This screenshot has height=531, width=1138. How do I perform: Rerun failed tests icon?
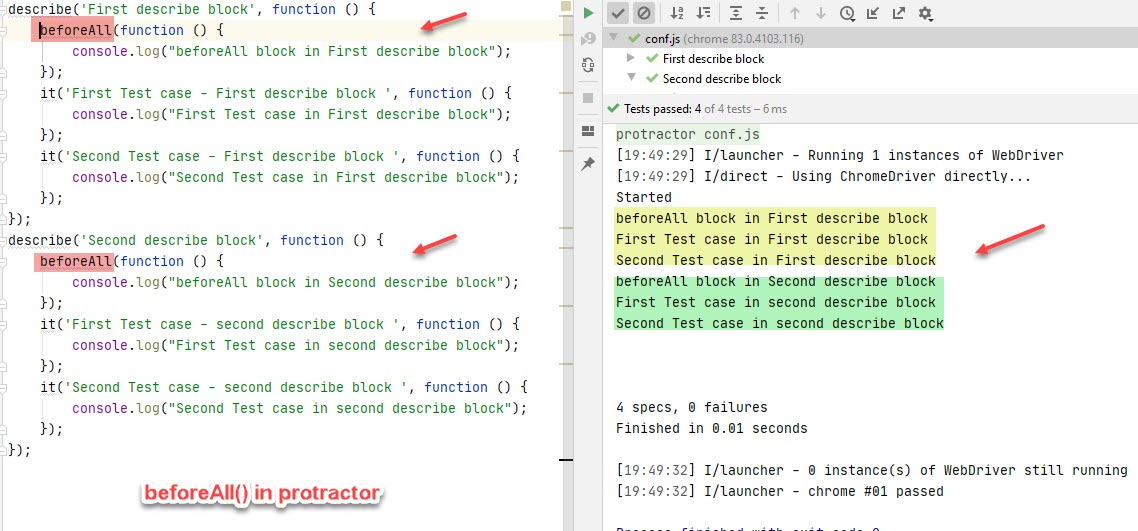coord(589,39)
